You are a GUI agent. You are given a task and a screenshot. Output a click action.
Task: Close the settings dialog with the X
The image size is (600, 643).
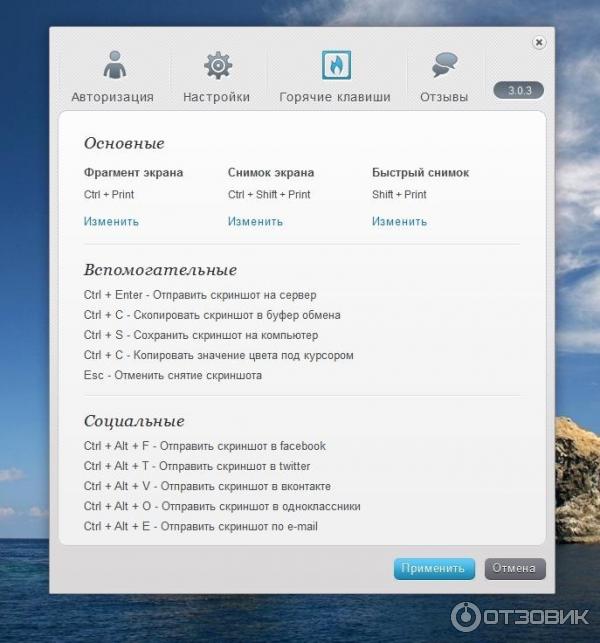point(539,42)
